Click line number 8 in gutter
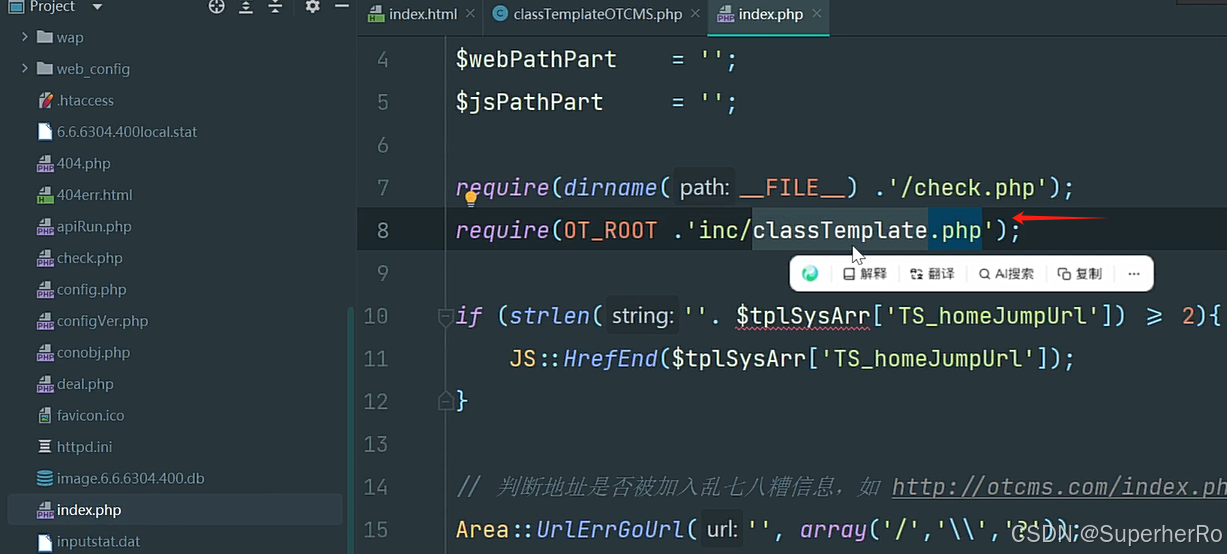 (383, 230)
